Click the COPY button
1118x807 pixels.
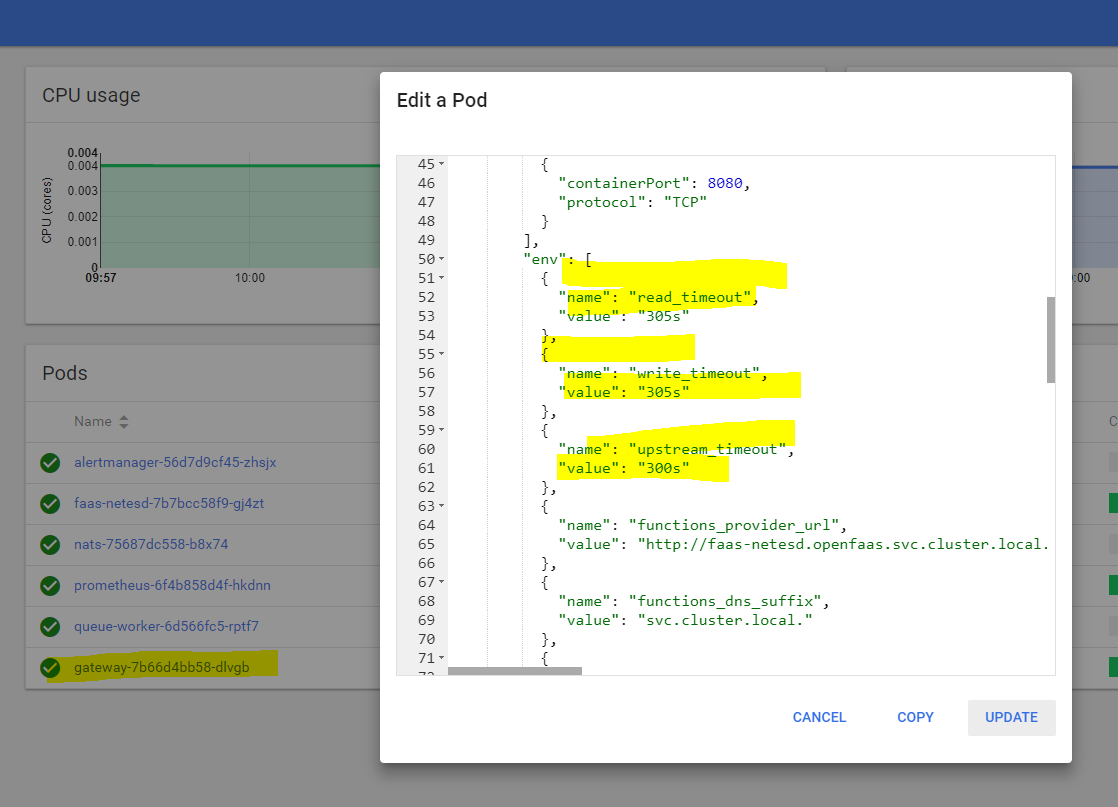915,717
